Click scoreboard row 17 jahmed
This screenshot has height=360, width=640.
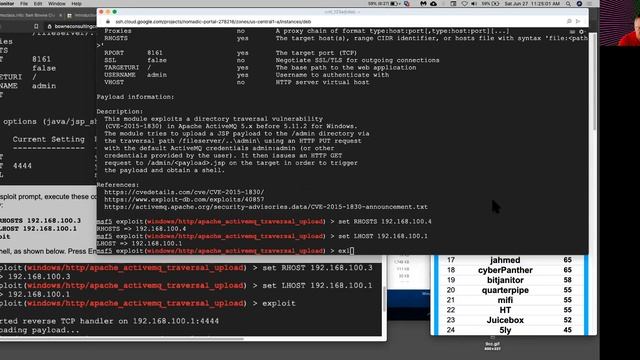point(511,260)
